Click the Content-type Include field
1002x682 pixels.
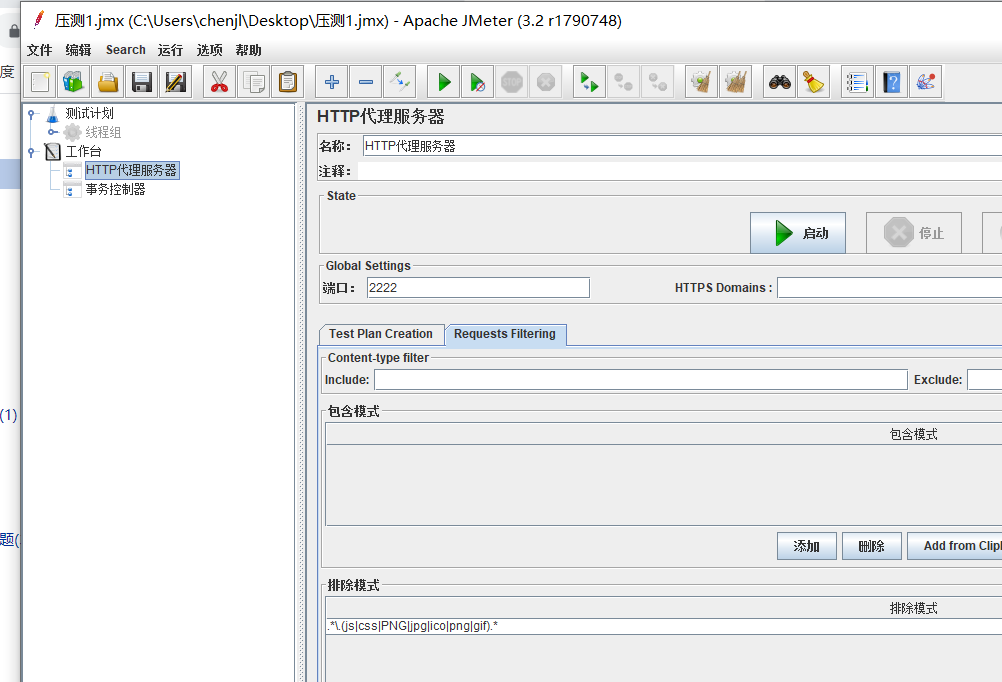tap(640, 380)
